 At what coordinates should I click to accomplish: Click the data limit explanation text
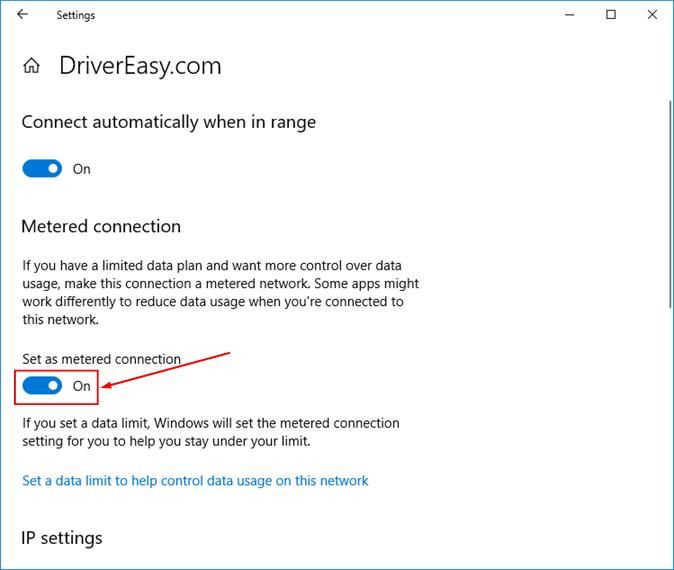211,432
